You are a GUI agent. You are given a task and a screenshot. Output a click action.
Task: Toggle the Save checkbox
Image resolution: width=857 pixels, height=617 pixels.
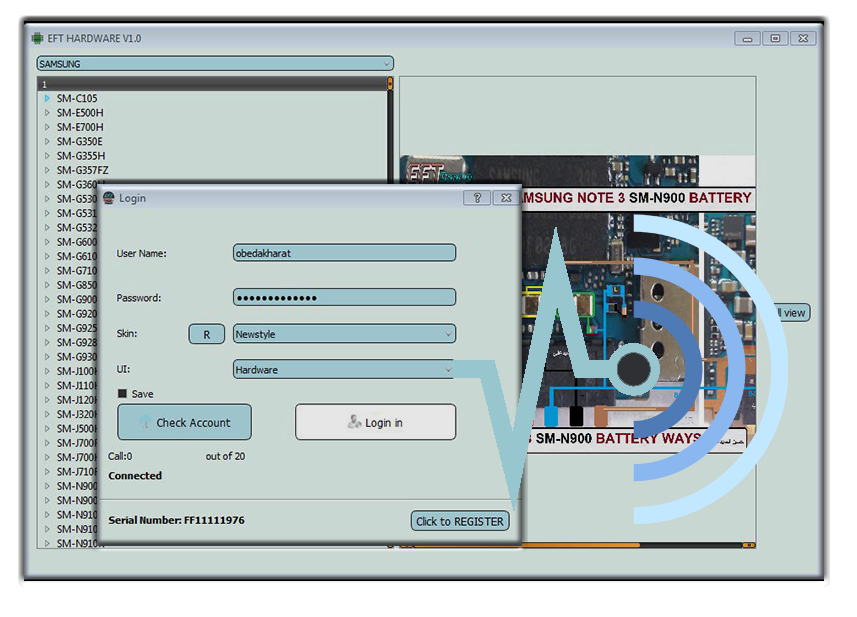[x=123, y=394]
